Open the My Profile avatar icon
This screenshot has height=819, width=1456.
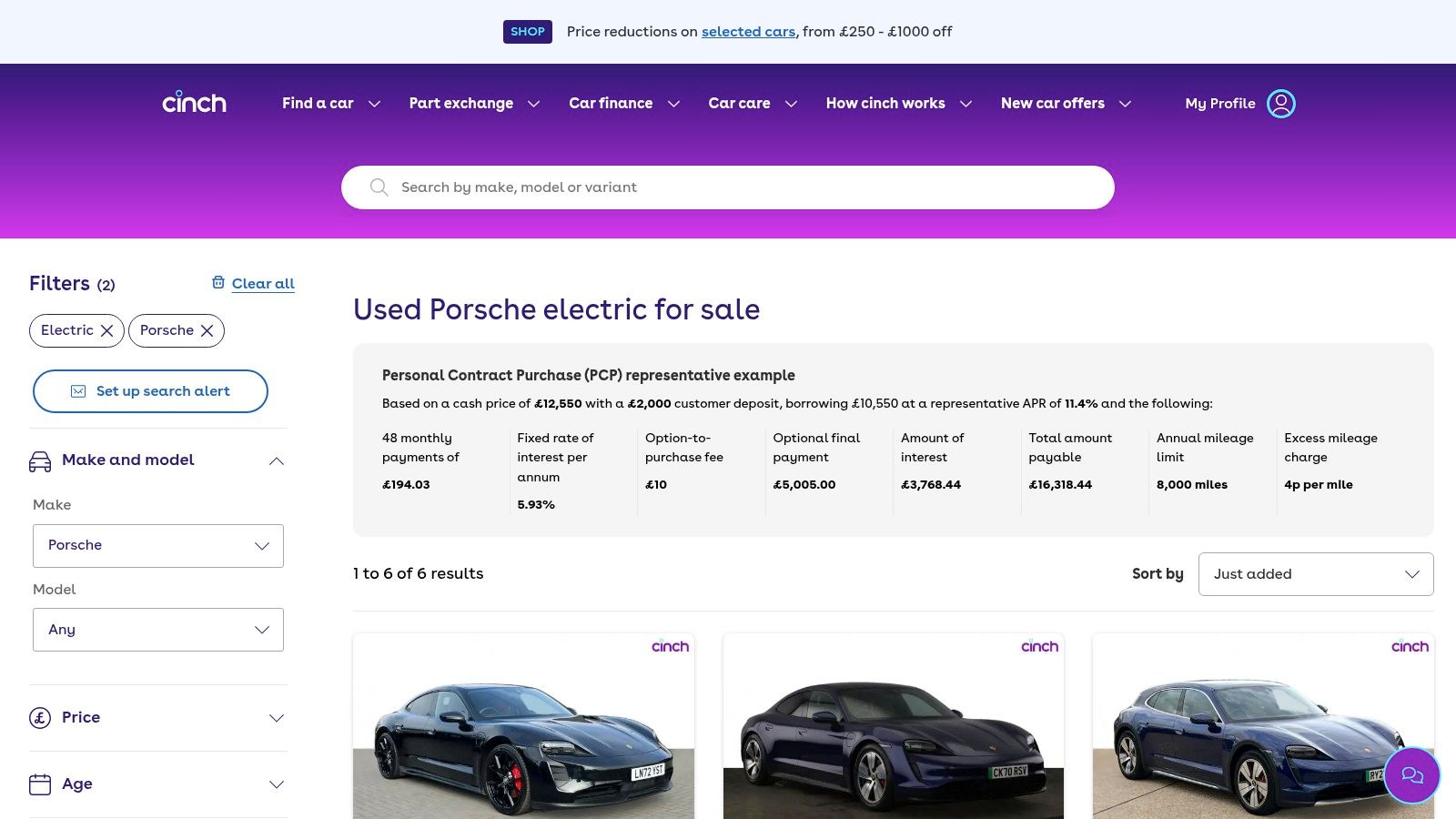(x=1280, y=104)
